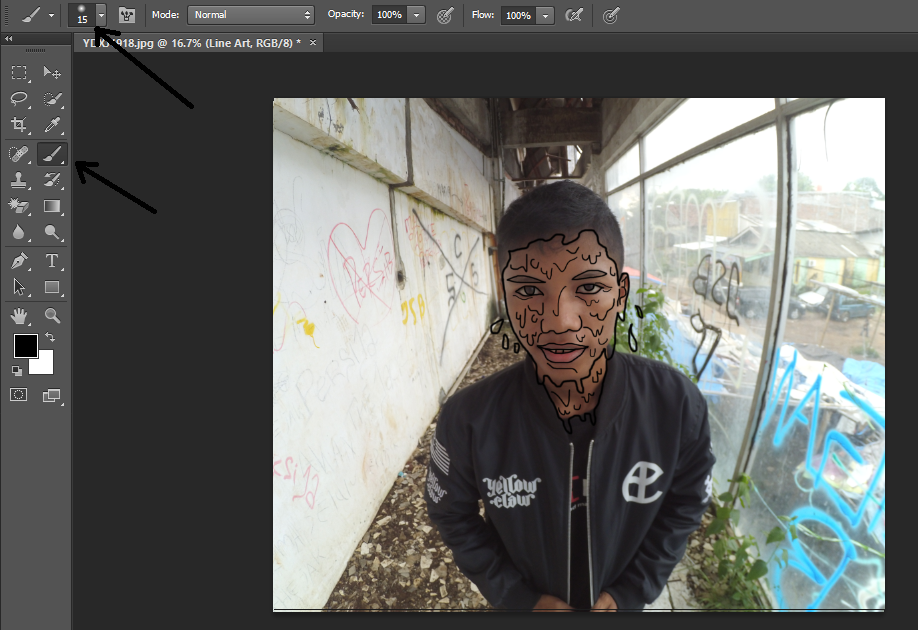Open the blending Mode dropdown
Viewport: 918px width, 630px height.
(250, 15)
